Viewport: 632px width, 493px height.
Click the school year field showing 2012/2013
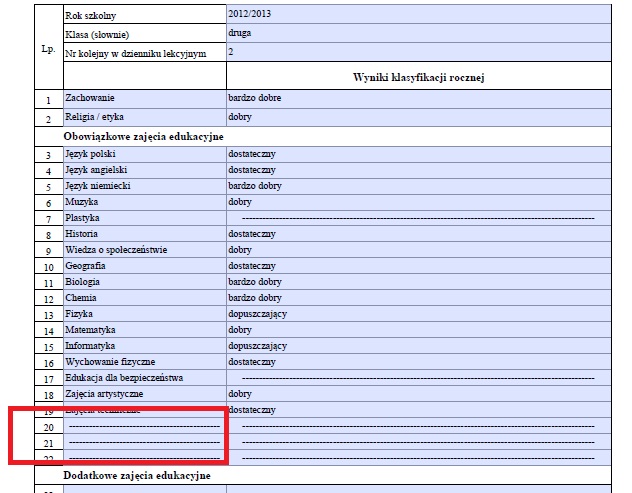coord(419,14)
